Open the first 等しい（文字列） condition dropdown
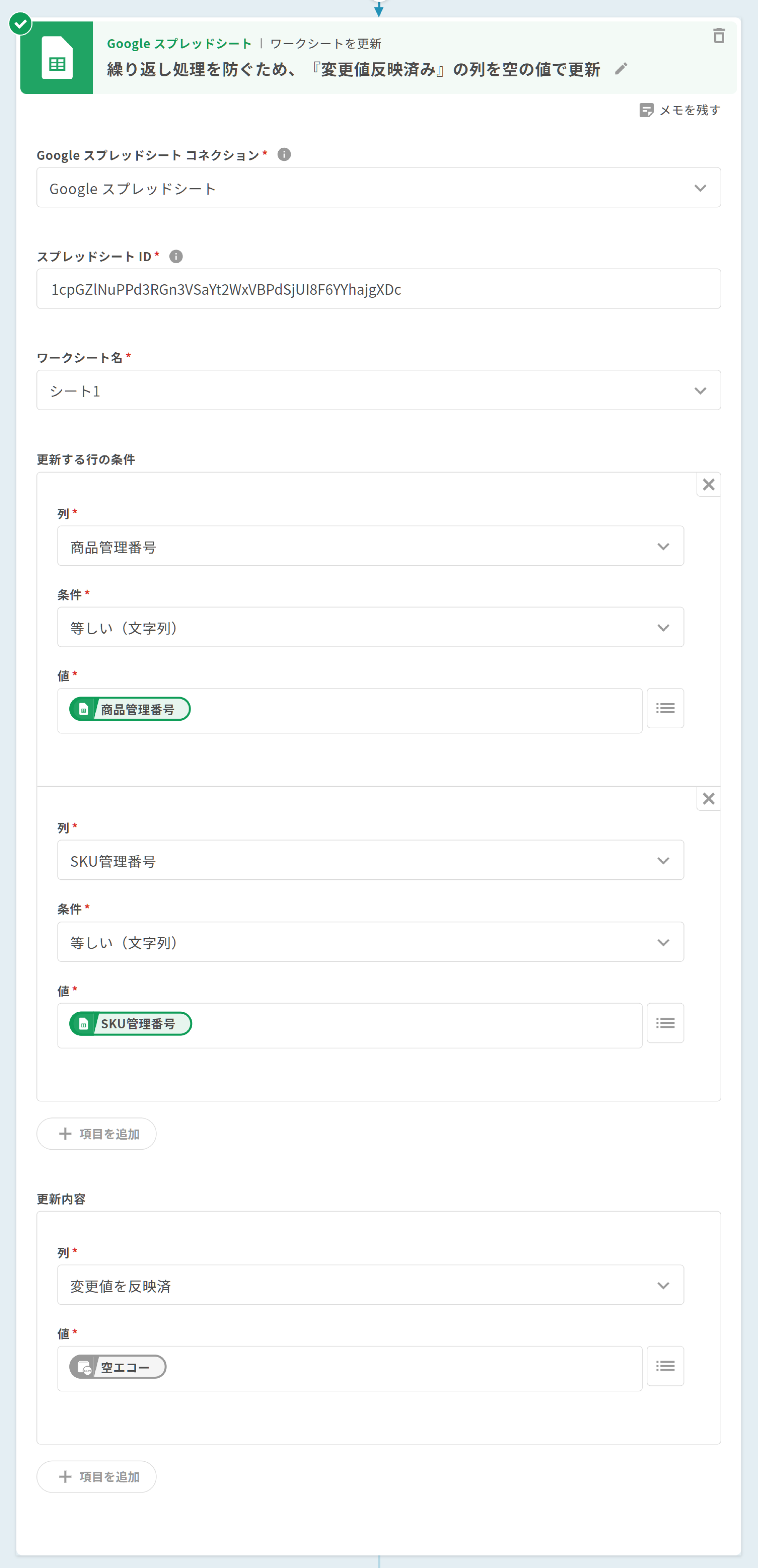The height and width of the screenshot is (1568, 758). coord(370,627)
